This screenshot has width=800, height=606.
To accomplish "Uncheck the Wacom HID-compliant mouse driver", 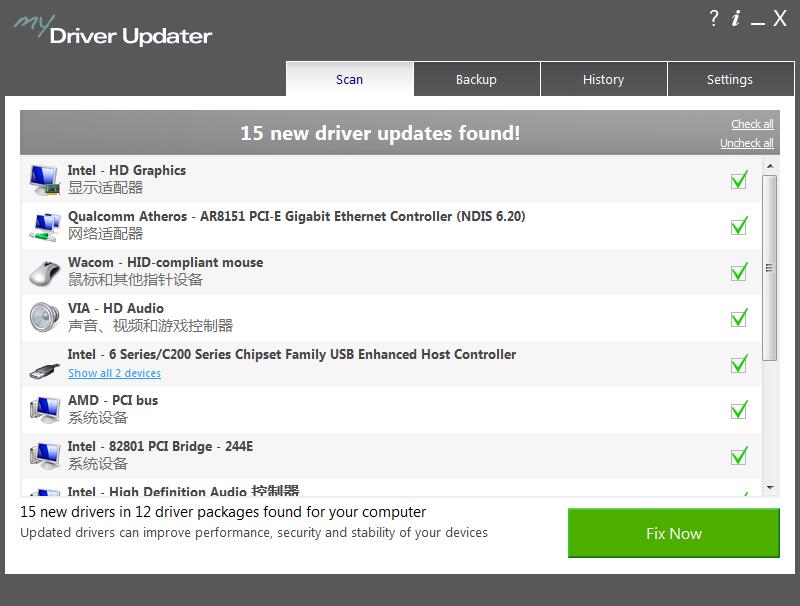I will 739,271.
